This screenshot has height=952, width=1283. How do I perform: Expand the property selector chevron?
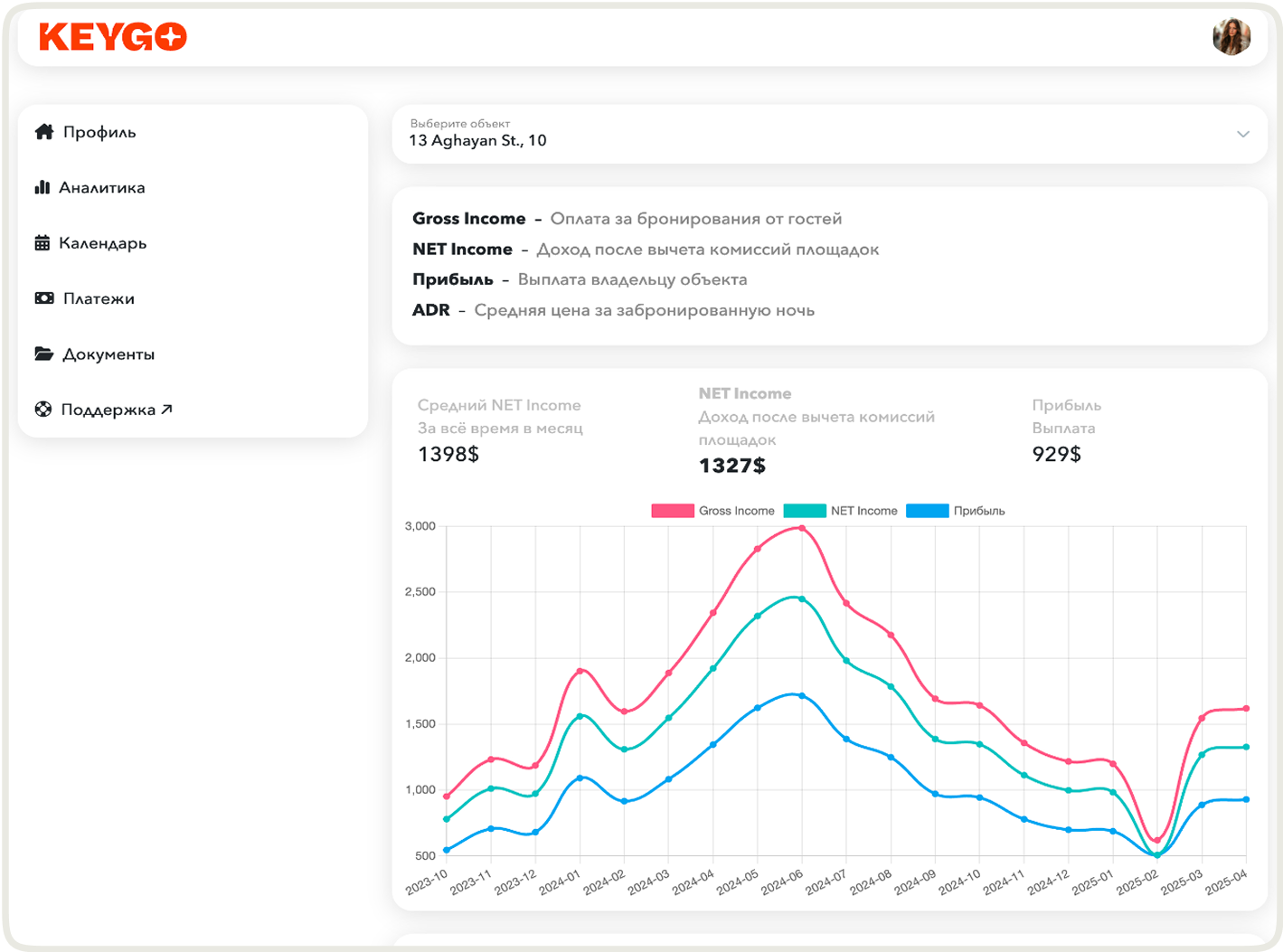click(1242, 134)
